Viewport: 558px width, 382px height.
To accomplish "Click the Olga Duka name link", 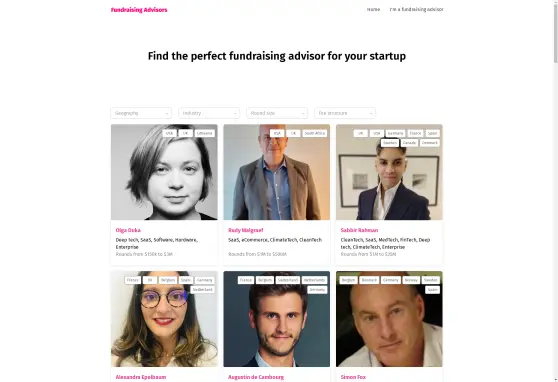I will [128, 230].
